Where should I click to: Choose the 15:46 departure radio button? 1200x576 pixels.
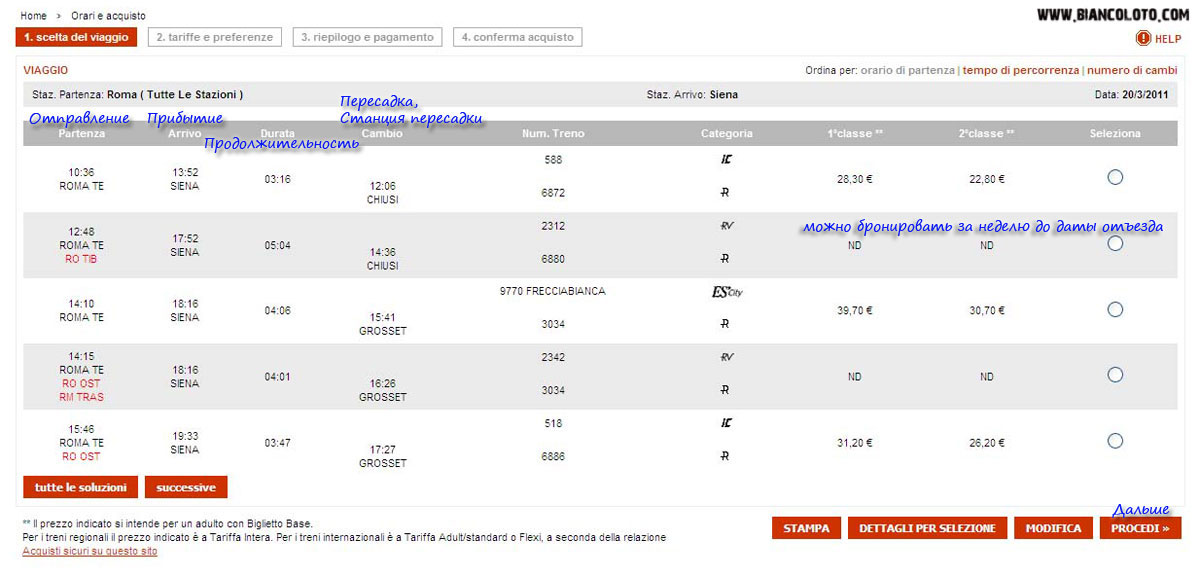(x=1115, y=440)
